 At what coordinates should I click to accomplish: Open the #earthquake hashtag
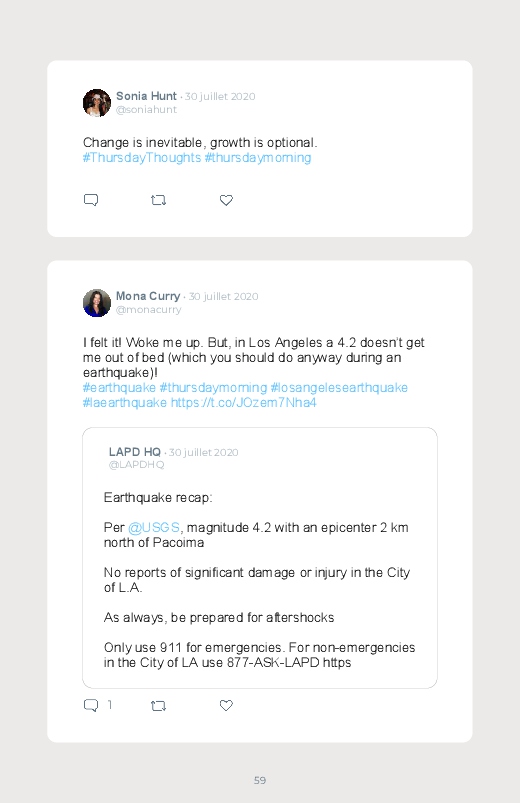(x=119, y=387)
